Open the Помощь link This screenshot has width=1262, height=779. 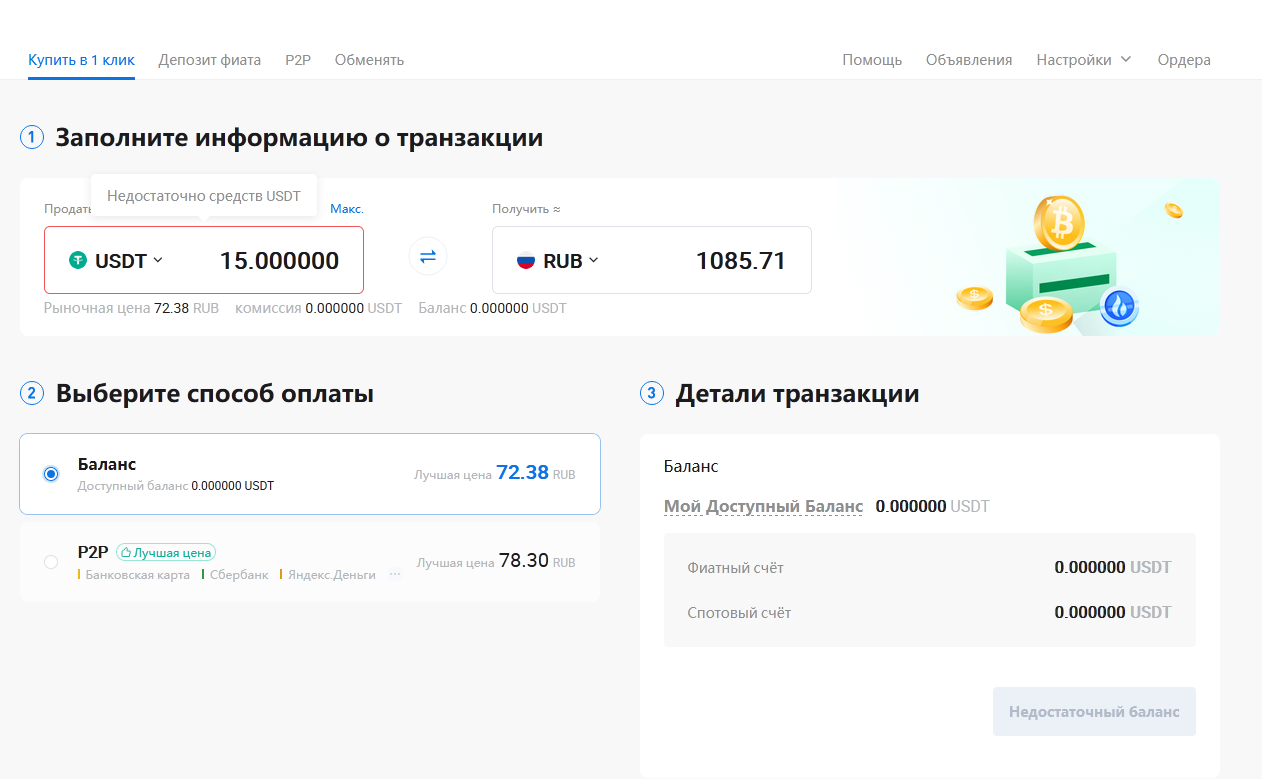[872, 60]
